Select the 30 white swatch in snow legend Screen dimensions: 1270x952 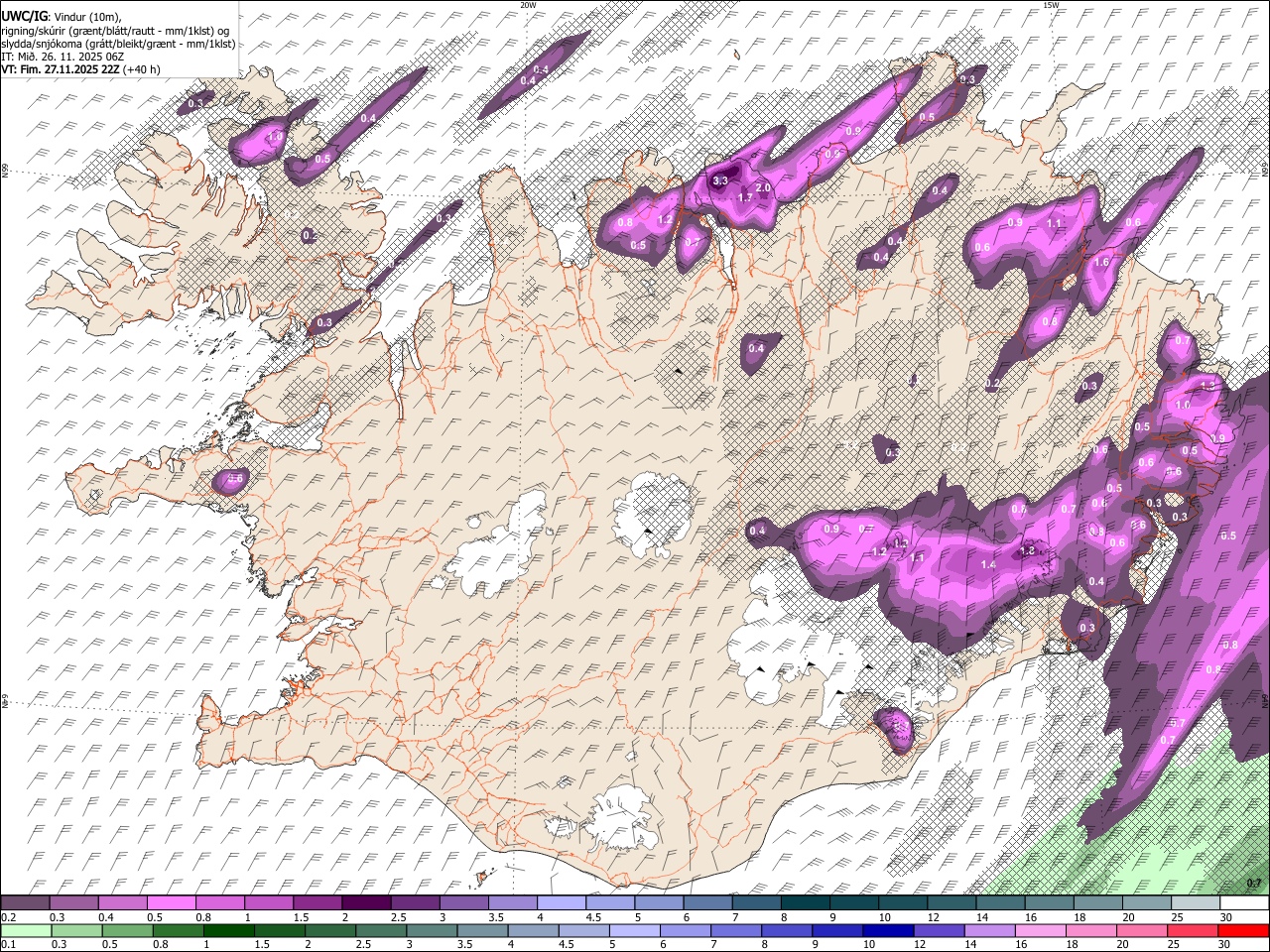[1244, 902]
